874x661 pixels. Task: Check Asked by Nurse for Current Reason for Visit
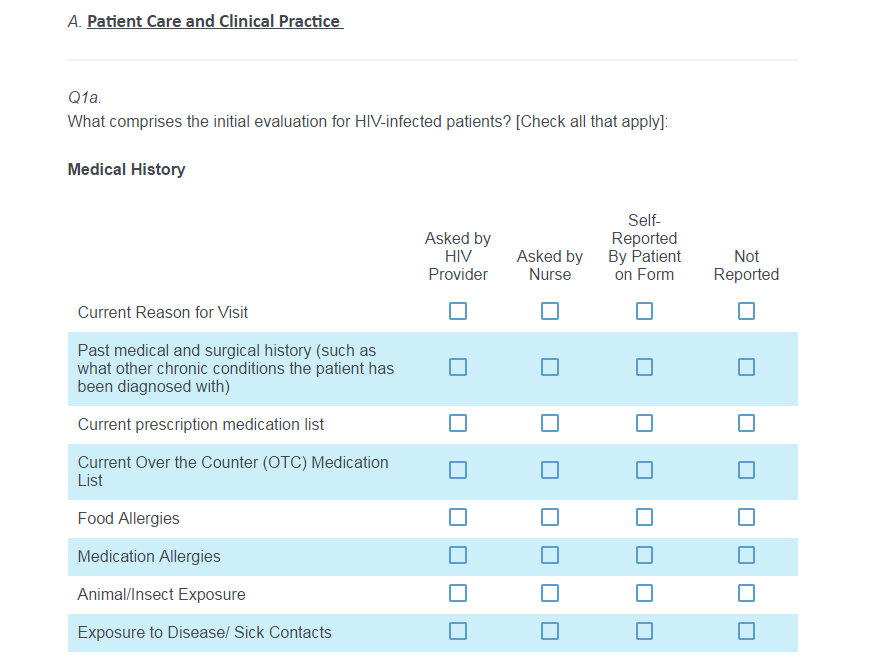(x=550, y=311)
